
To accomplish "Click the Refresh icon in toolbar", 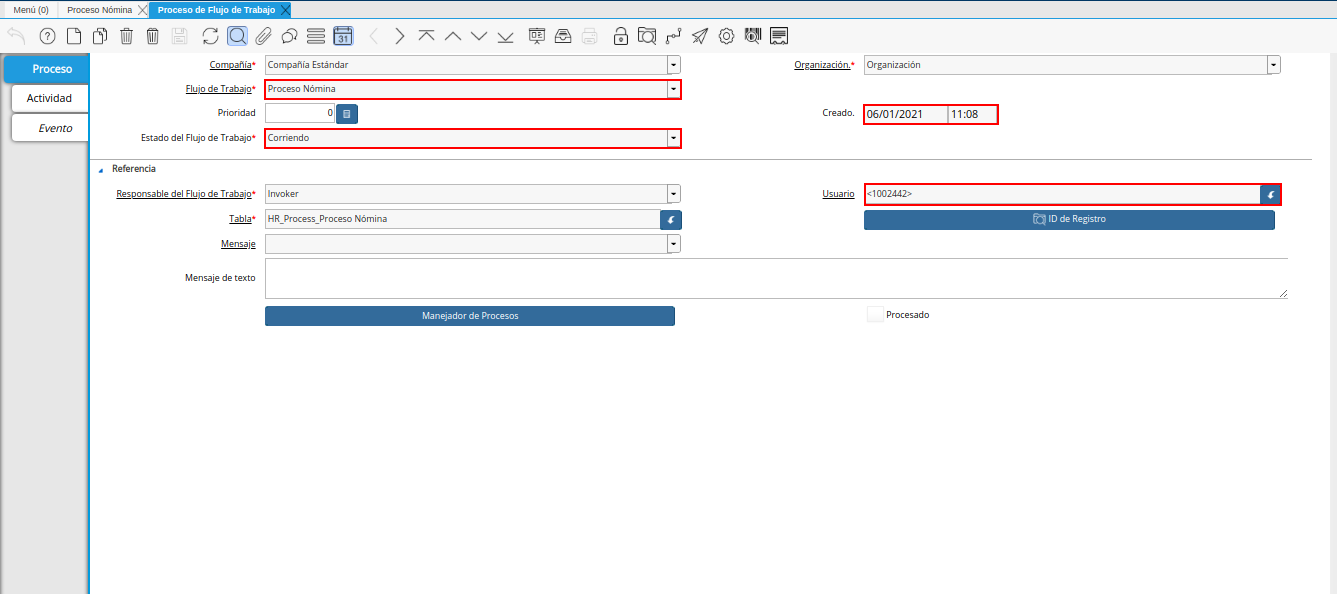I will click(210, 37).
